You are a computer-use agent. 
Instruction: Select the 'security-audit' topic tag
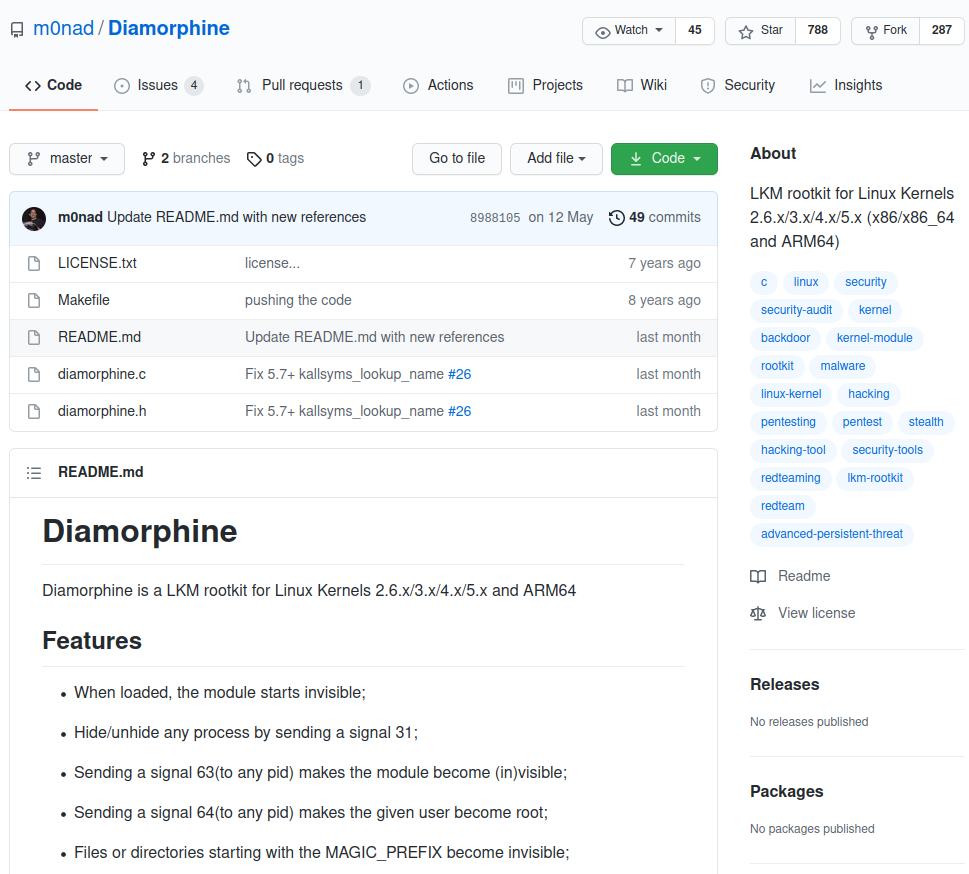pos(796,310)
